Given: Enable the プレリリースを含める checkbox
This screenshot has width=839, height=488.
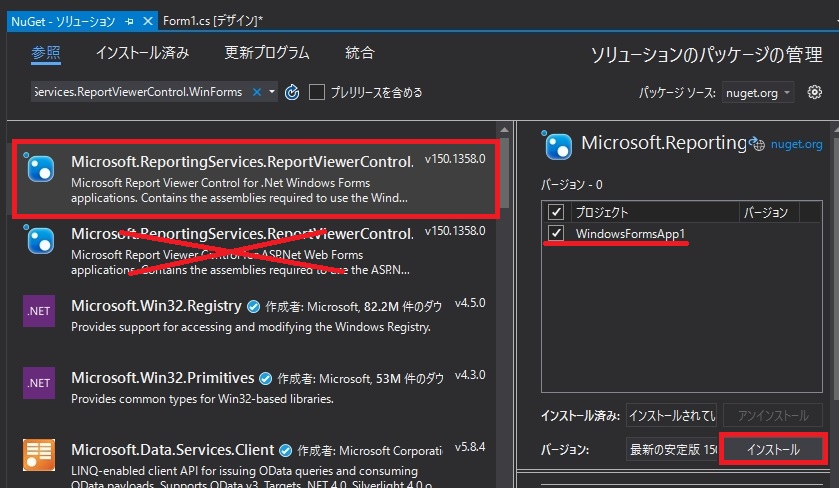Looking at the screenshot, I should coord(317,92).
